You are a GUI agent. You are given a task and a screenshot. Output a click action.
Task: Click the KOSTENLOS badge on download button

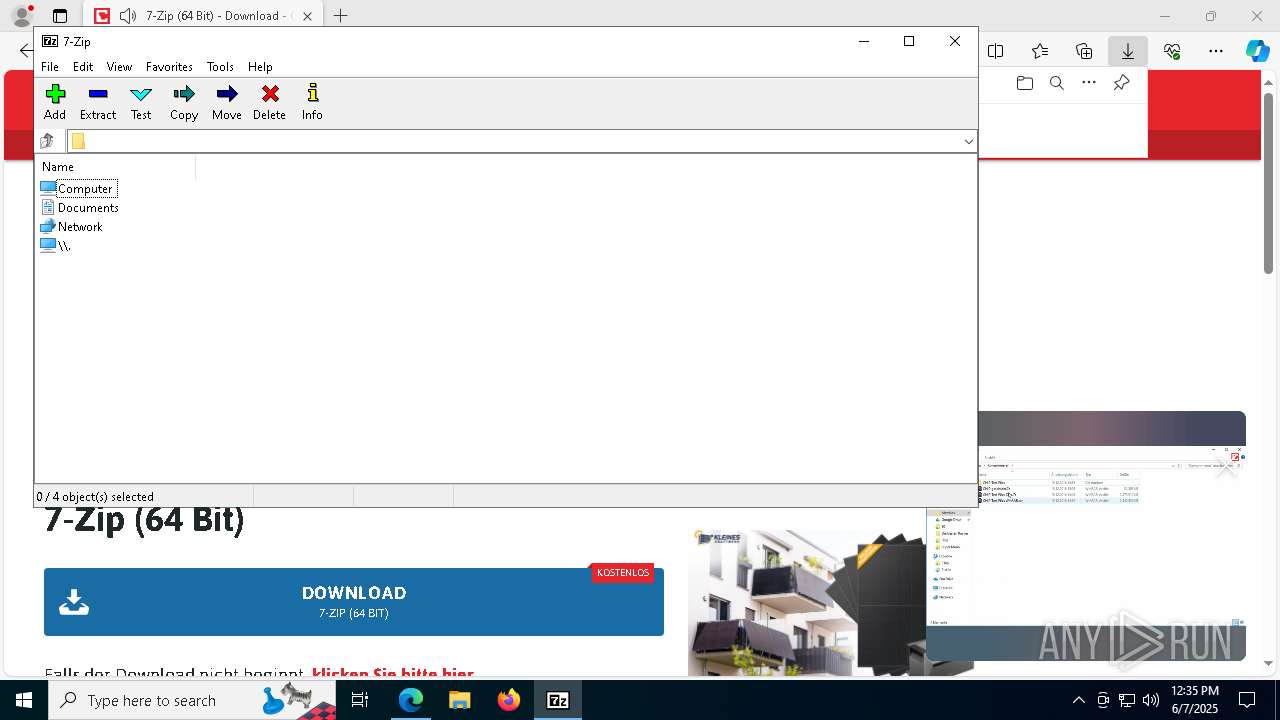623,573
